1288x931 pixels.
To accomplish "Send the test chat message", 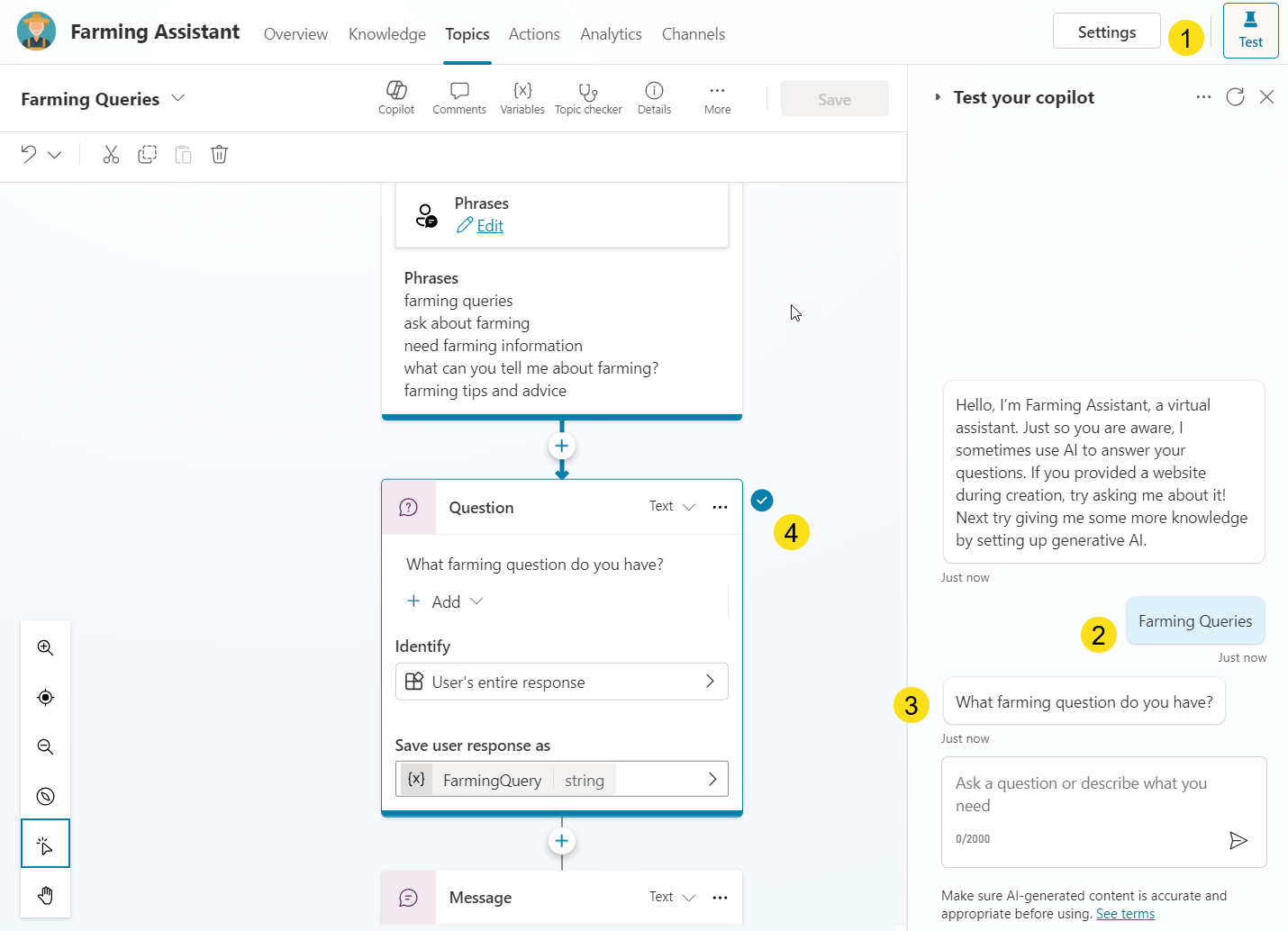I will coord(1238,840).
